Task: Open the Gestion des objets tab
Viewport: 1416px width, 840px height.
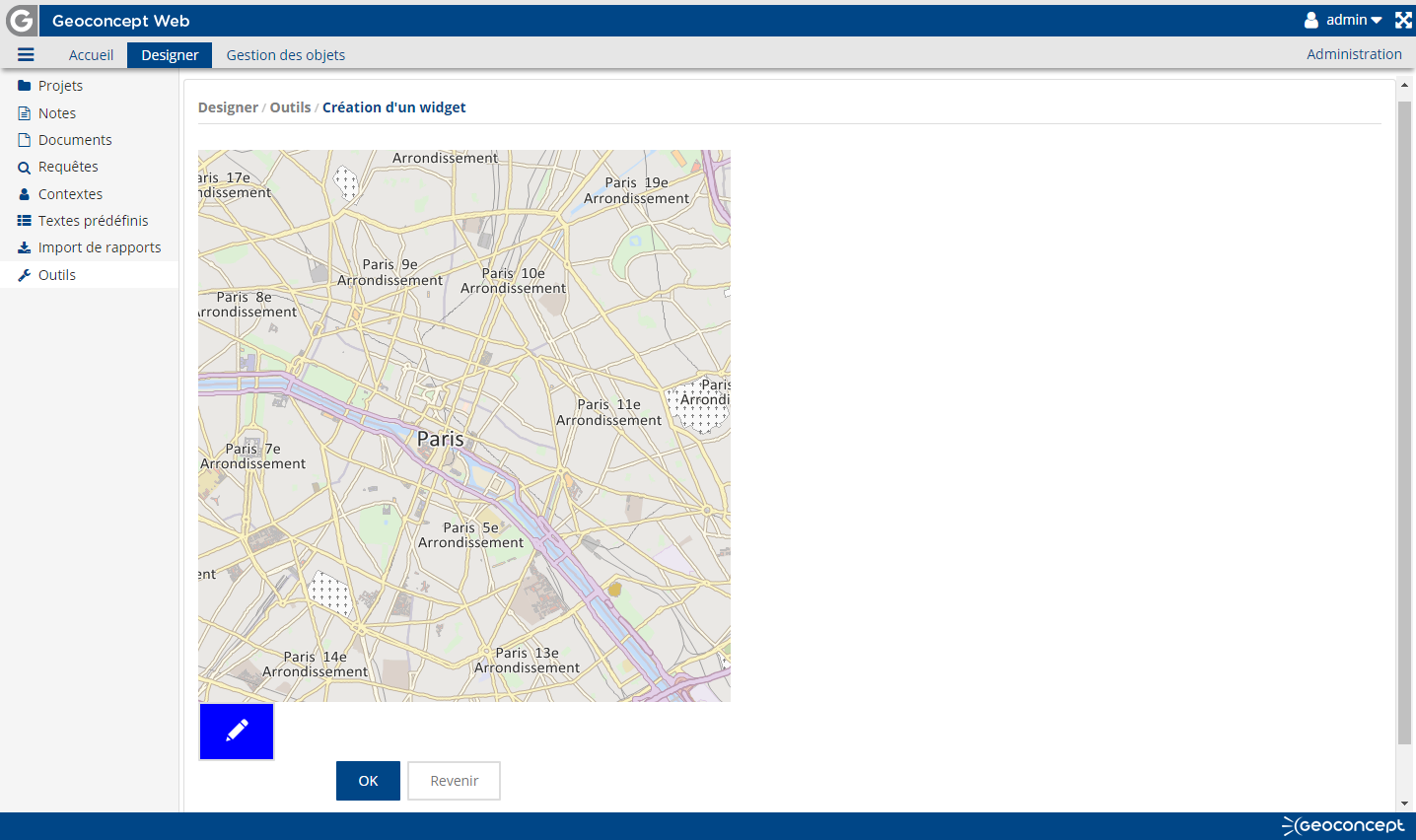Action: pos(286,55)
